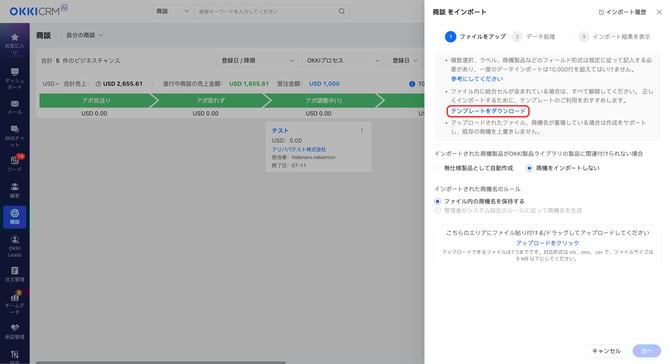This screenshot has height=364, width=670.
Task: Select the highlighted 商談 sidebar icon
Action: (x=15, y=217)
